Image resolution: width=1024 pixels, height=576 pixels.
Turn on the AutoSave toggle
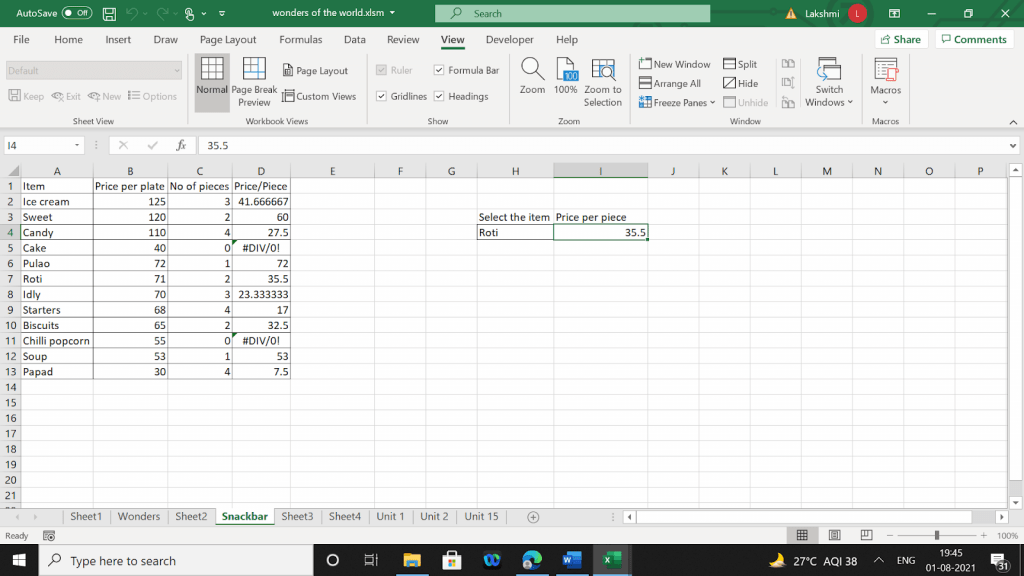tap(76, 13)
